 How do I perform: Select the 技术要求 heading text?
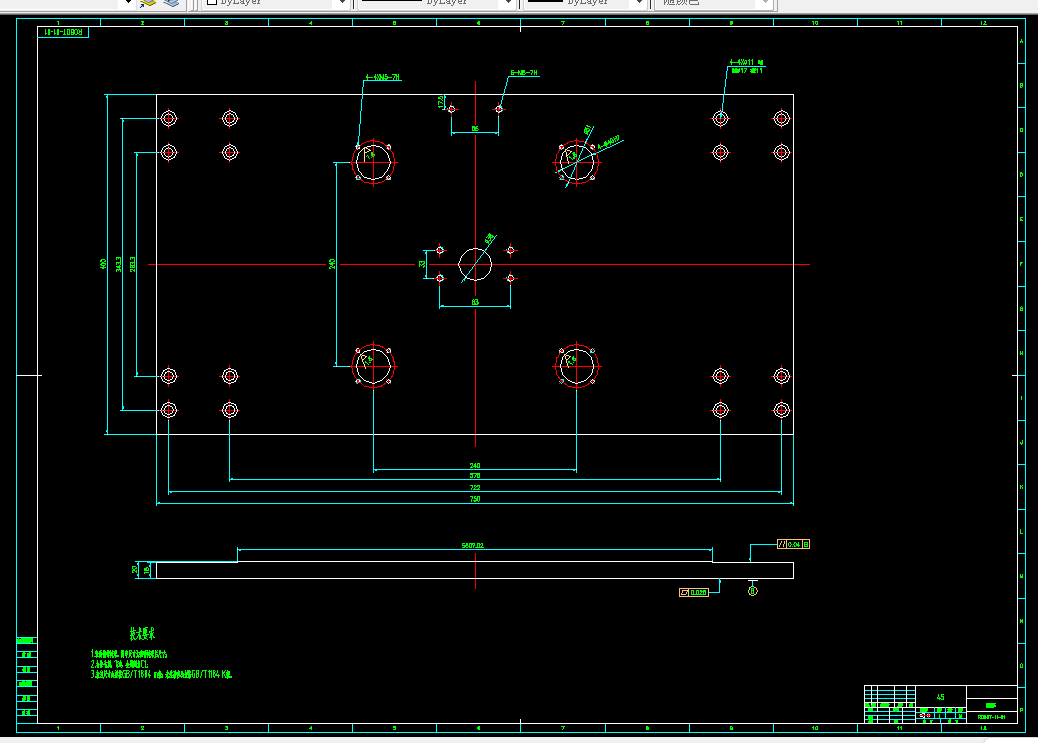[x=142, y=634]
